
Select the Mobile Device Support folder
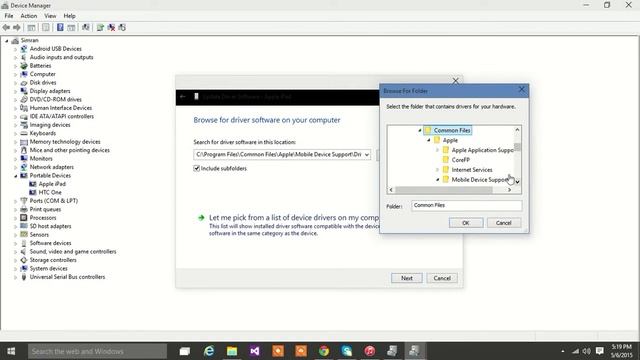(480, 180)
